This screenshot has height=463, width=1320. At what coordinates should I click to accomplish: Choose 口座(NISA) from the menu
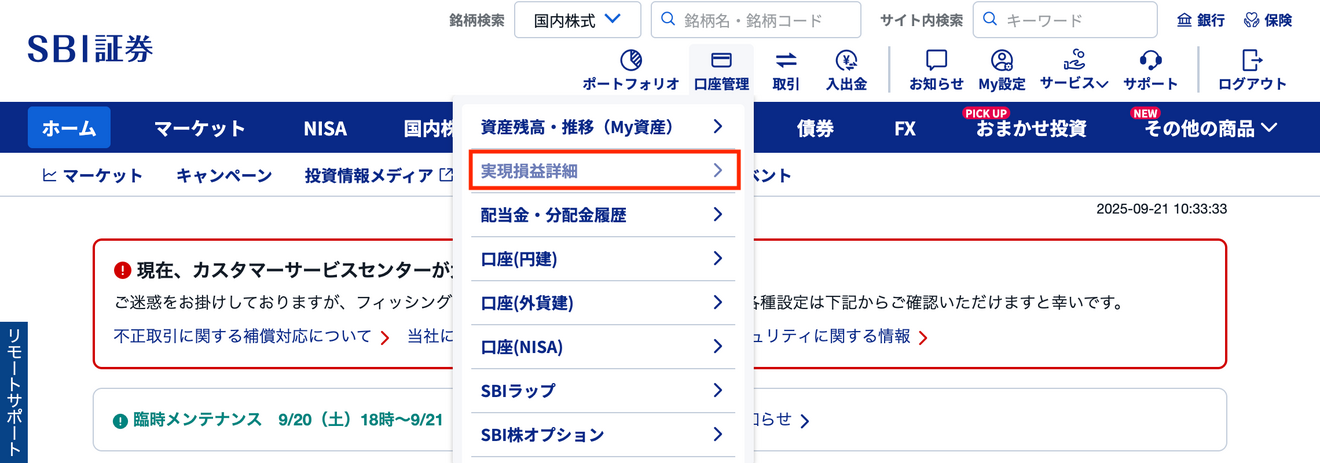coord(602,347)
